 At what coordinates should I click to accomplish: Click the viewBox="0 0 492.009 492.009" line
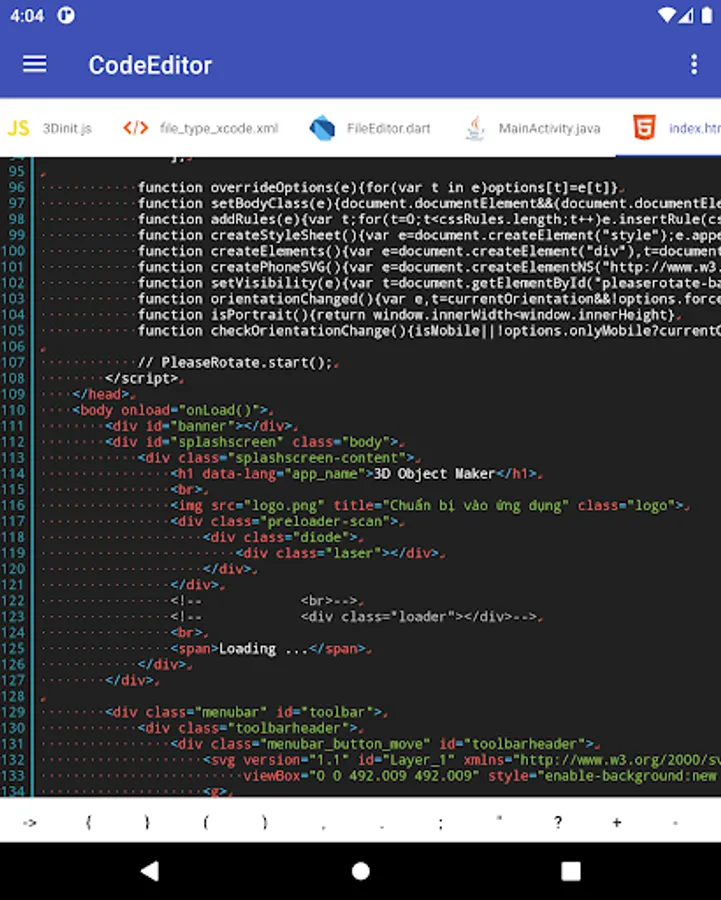480,776
